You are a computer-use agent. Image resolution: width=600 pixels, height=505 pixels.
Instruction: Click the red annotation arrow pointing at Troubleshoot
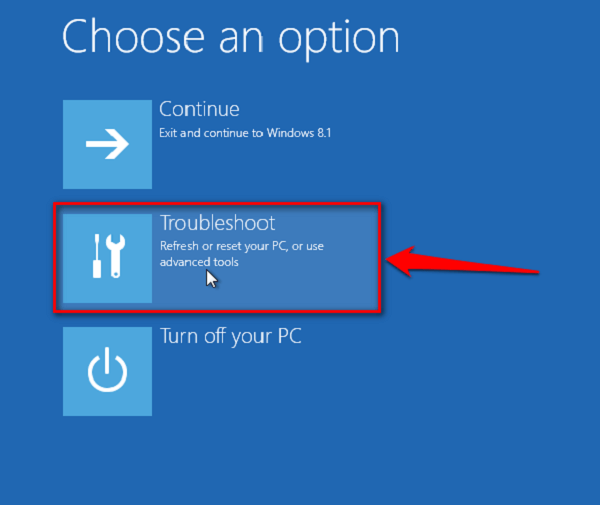tap(462, 262)
